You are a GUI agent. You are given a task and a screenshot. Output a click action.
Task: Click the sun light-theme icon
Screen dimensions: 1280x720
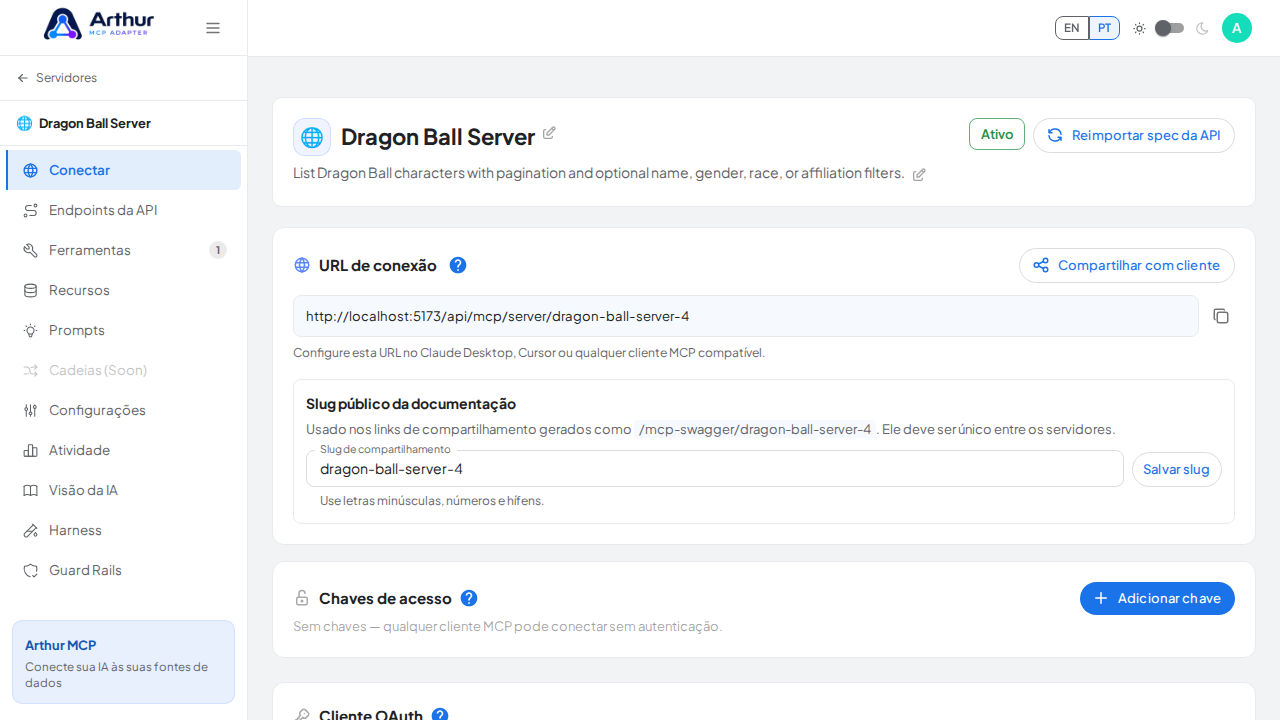[x=1139, y=28]
